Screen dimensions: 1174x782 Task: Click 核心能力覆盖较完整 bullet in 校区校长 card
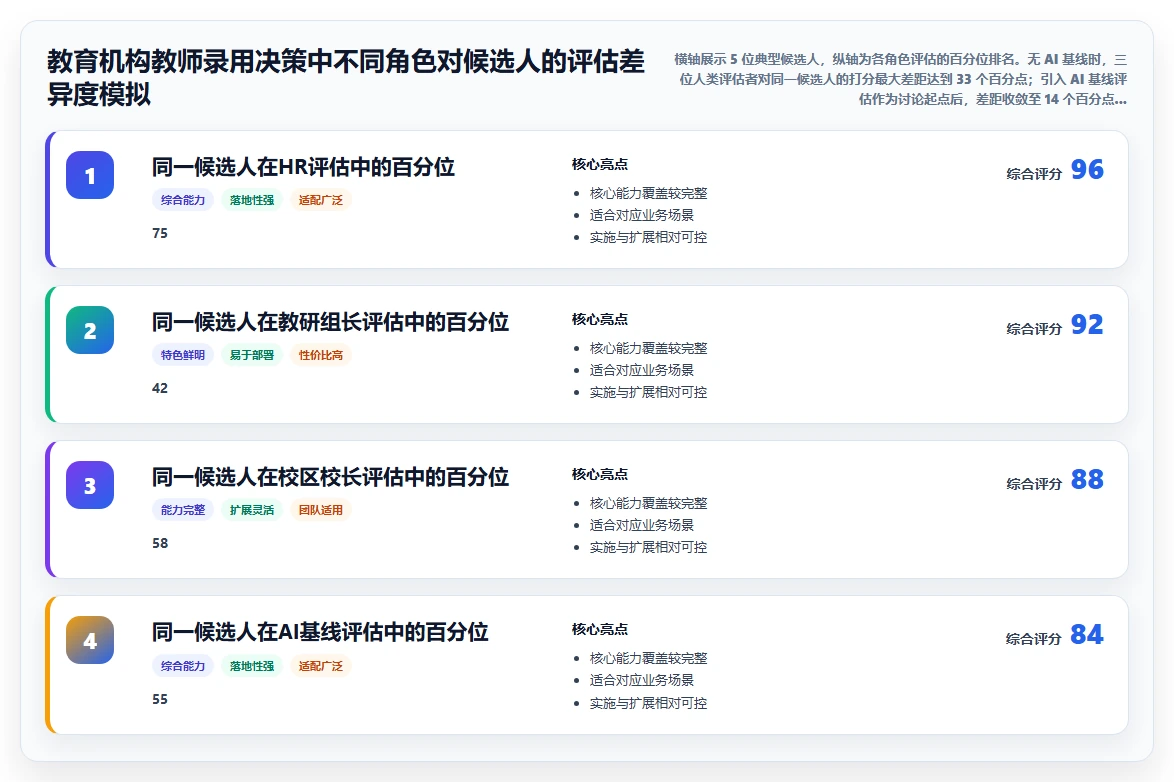[648, 503]
